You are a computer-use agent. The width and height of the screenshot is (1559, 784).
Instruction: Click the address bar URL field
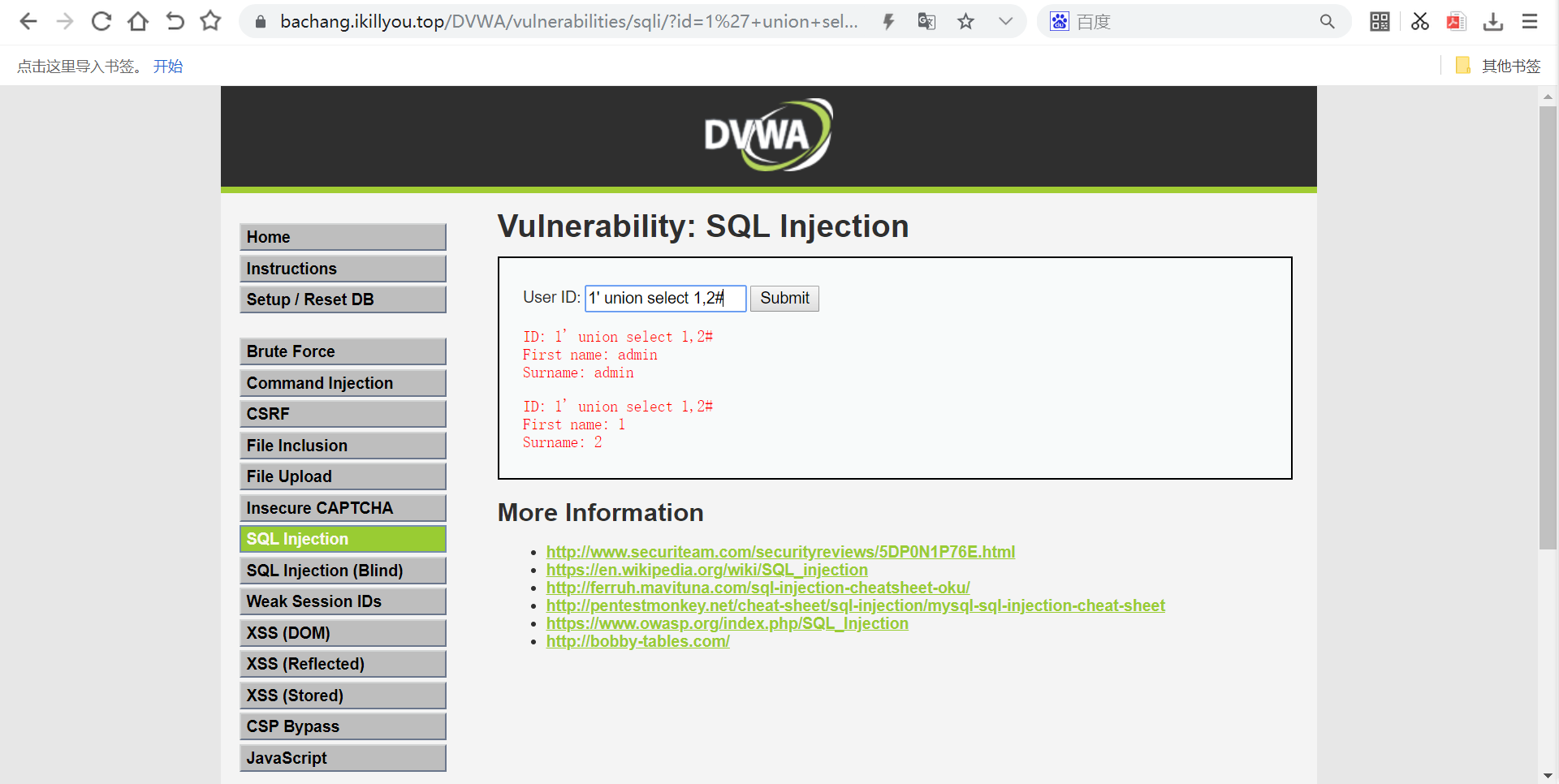coord(568,22)
